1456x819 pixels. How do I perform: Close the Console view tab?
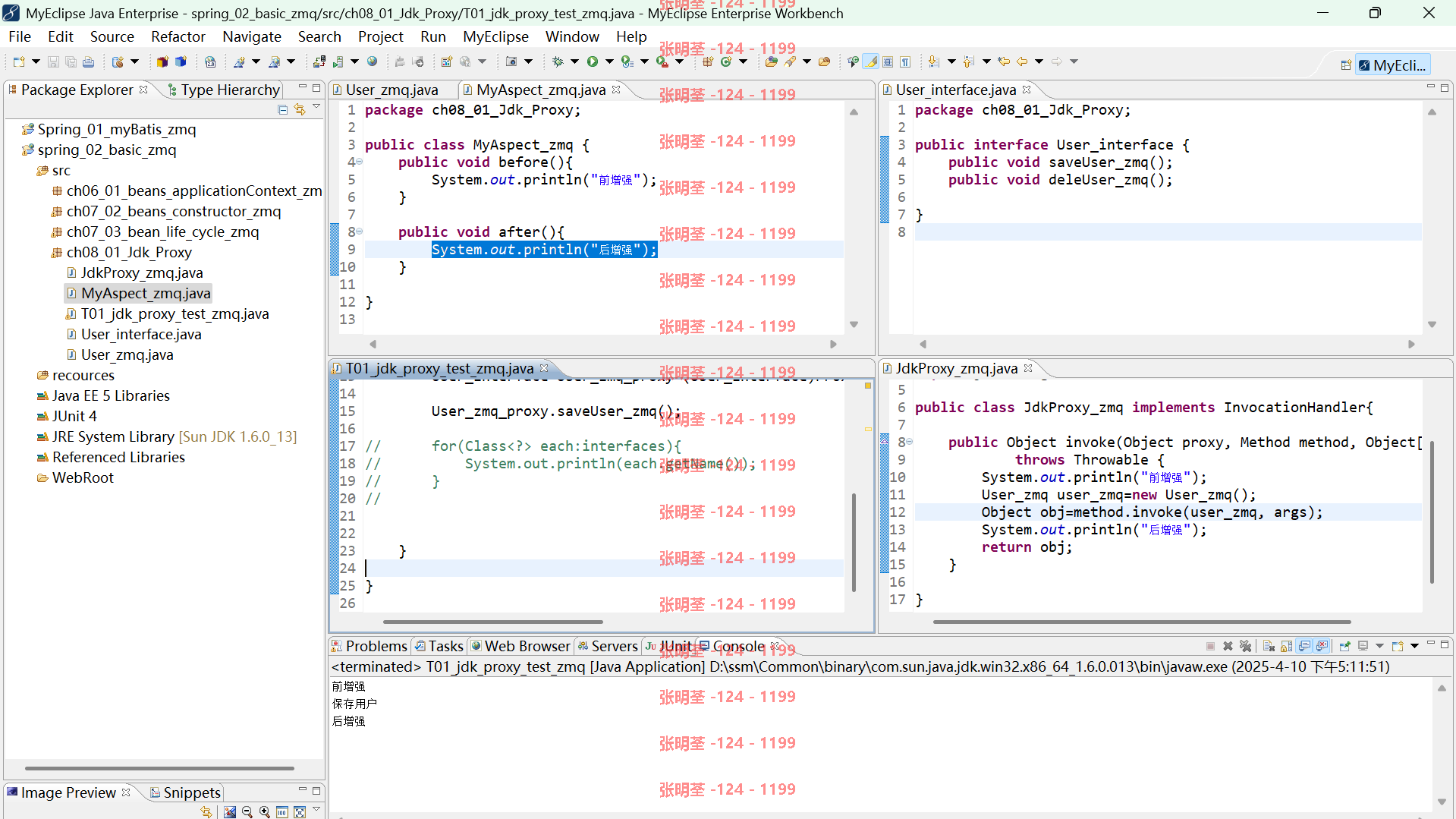[775, 646]
